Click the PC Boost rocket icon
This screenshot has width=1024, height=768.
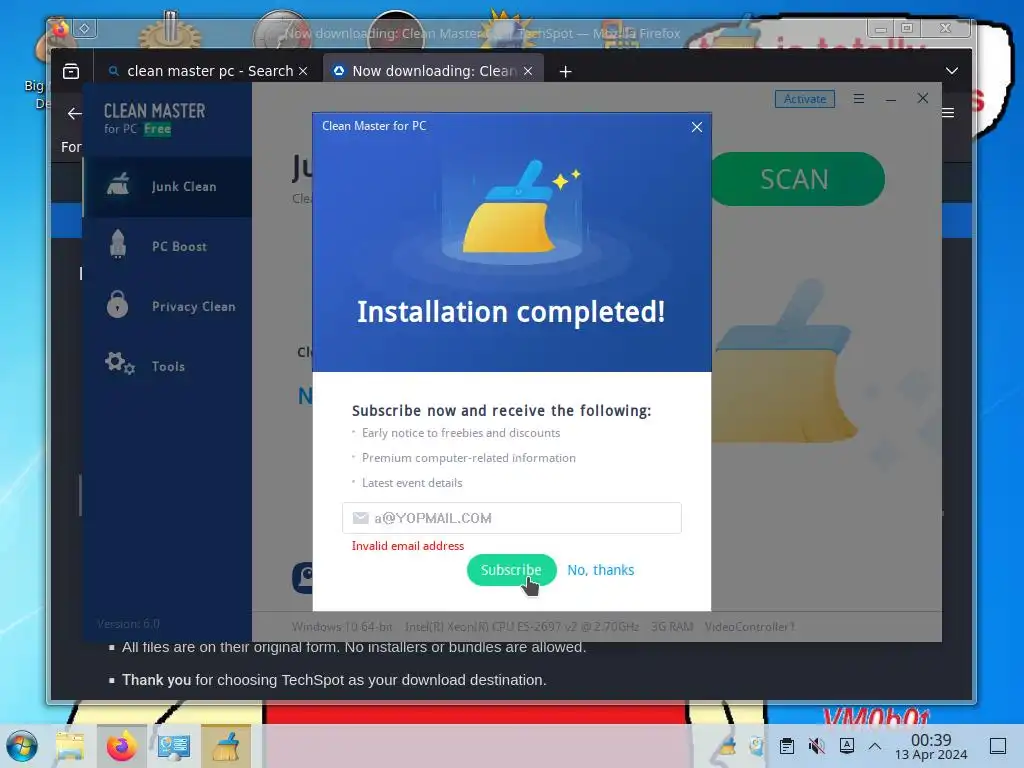click(x=118, y=245)
